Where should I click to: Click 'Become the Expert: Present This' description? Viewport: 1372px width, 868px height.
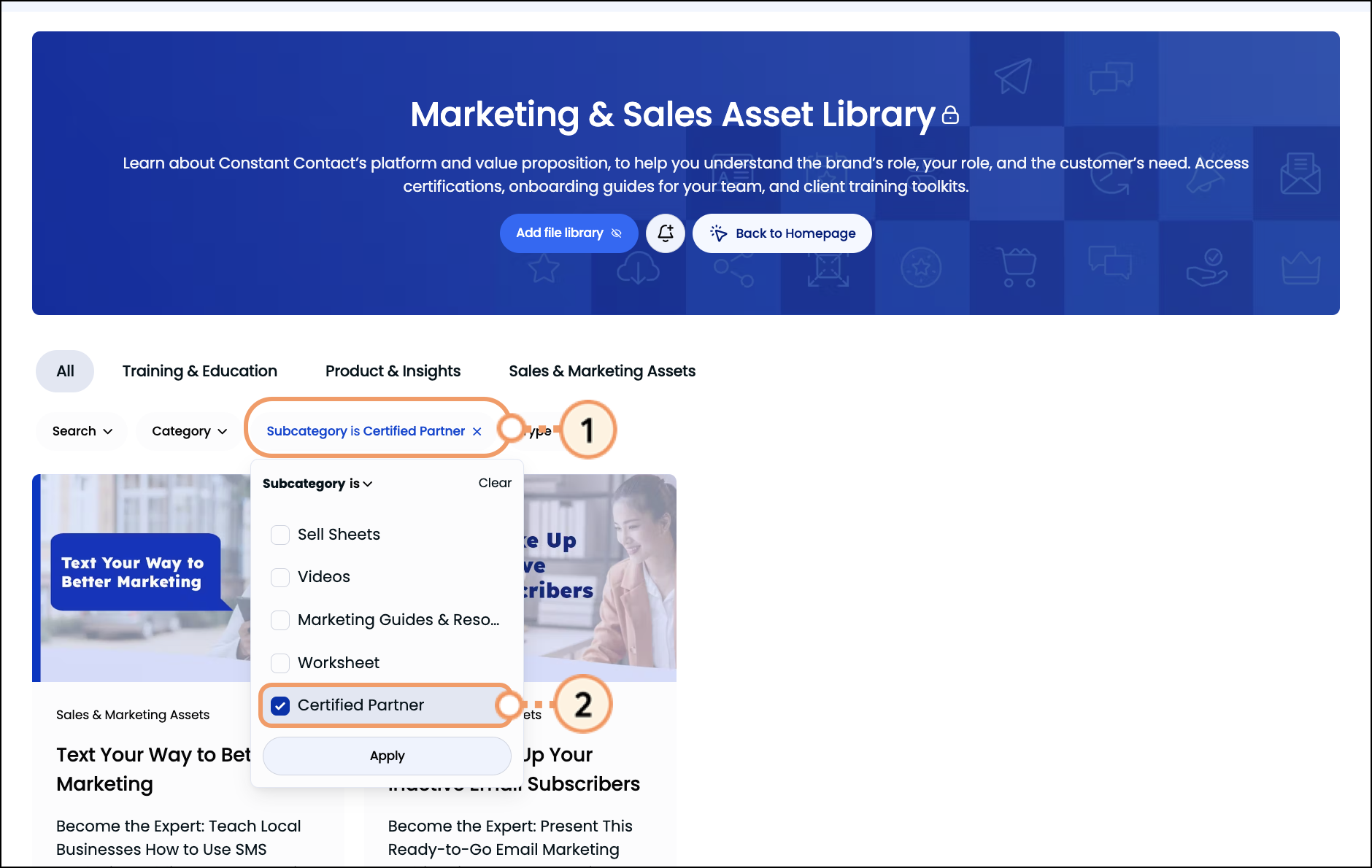510,826
